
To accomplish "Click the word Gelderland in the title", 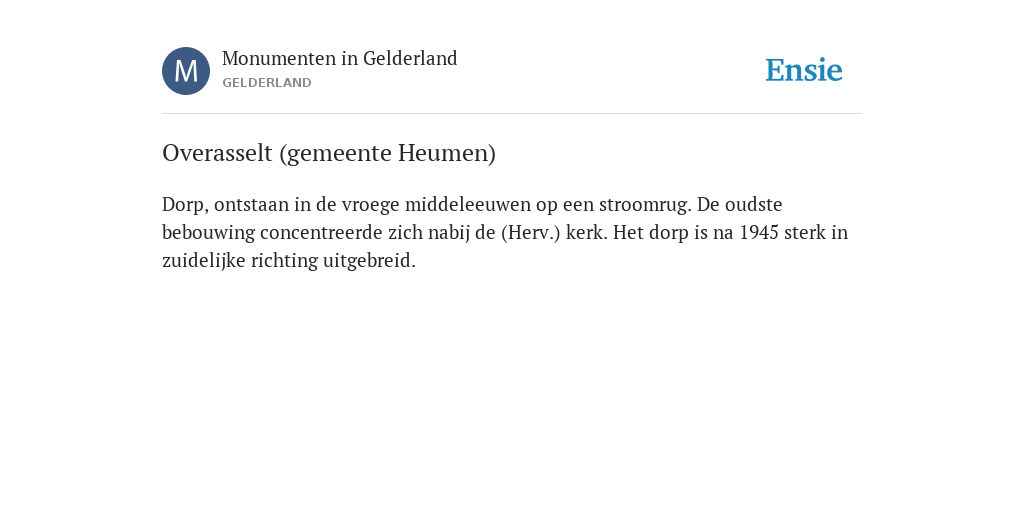I will tap(410, 59).
